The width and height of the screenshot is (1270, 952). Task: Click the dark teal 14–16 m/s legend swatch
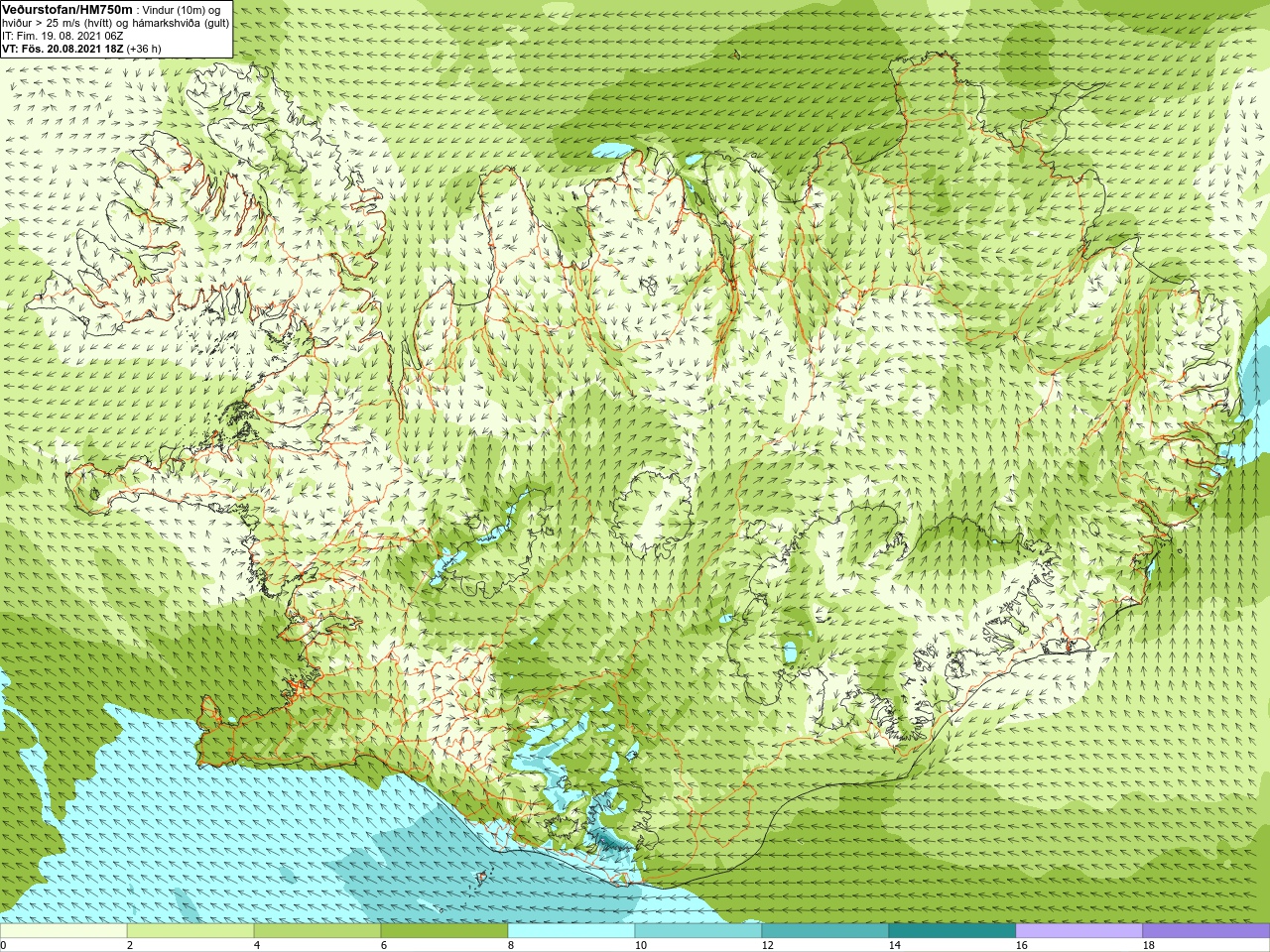[x=952, y=931]
